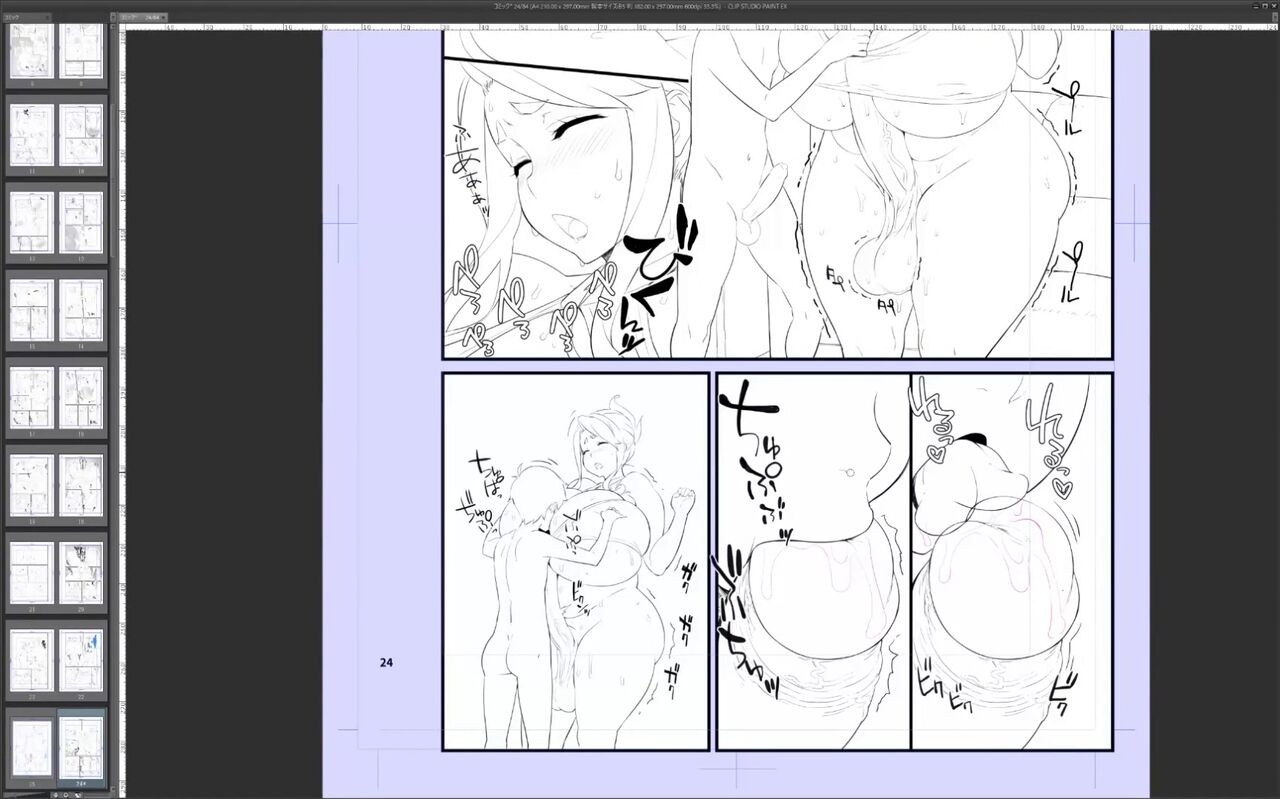Select the page 12 thumbnail
The width and height of the screenshot is (1280, 799).
(x=81, y=223)
